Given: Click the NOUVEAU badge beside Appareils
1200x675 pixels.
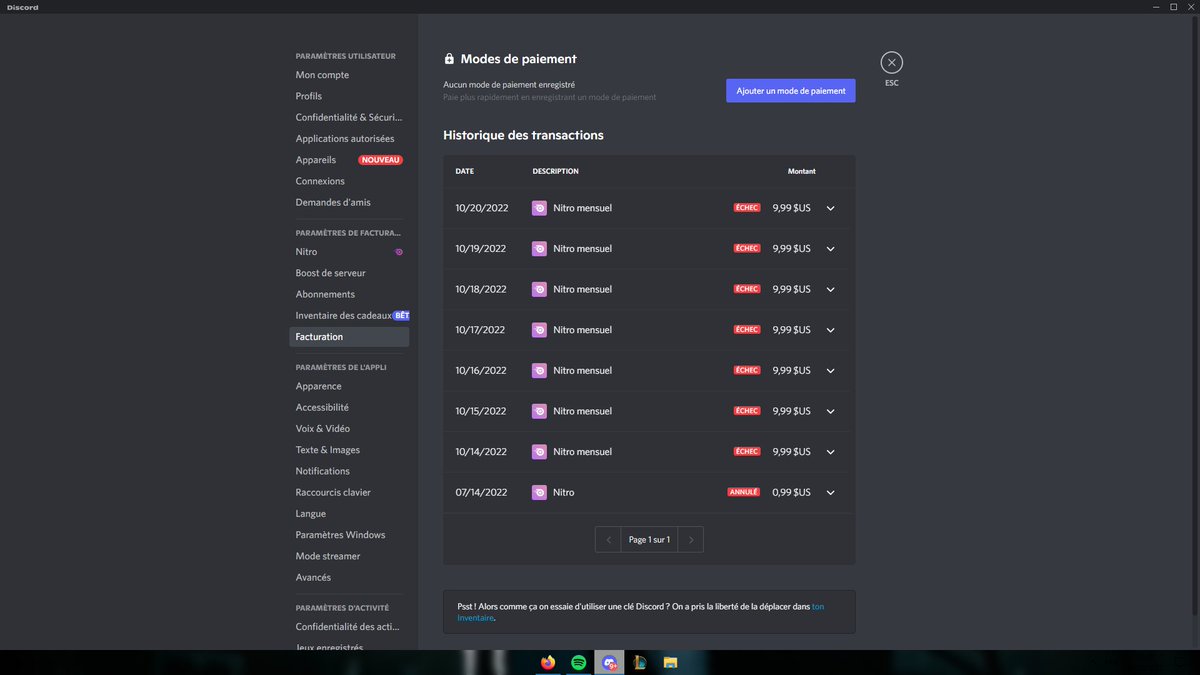Looking at the screenshot, I should coord(381,160).
